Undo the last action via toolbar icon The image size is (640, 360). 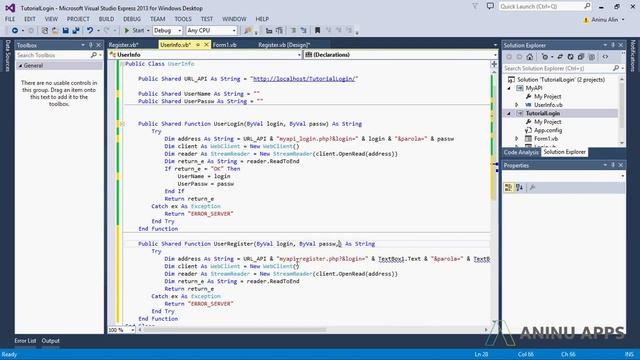(x=90, y=31)
